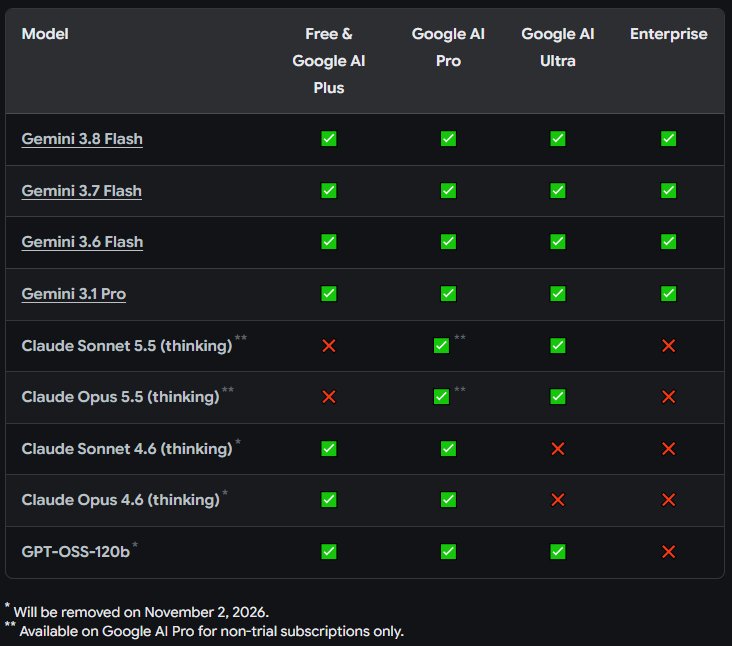Click the Claude Opus 4.6 (thinking) model name
Viewport: 732px width, 646px height.
120,500
